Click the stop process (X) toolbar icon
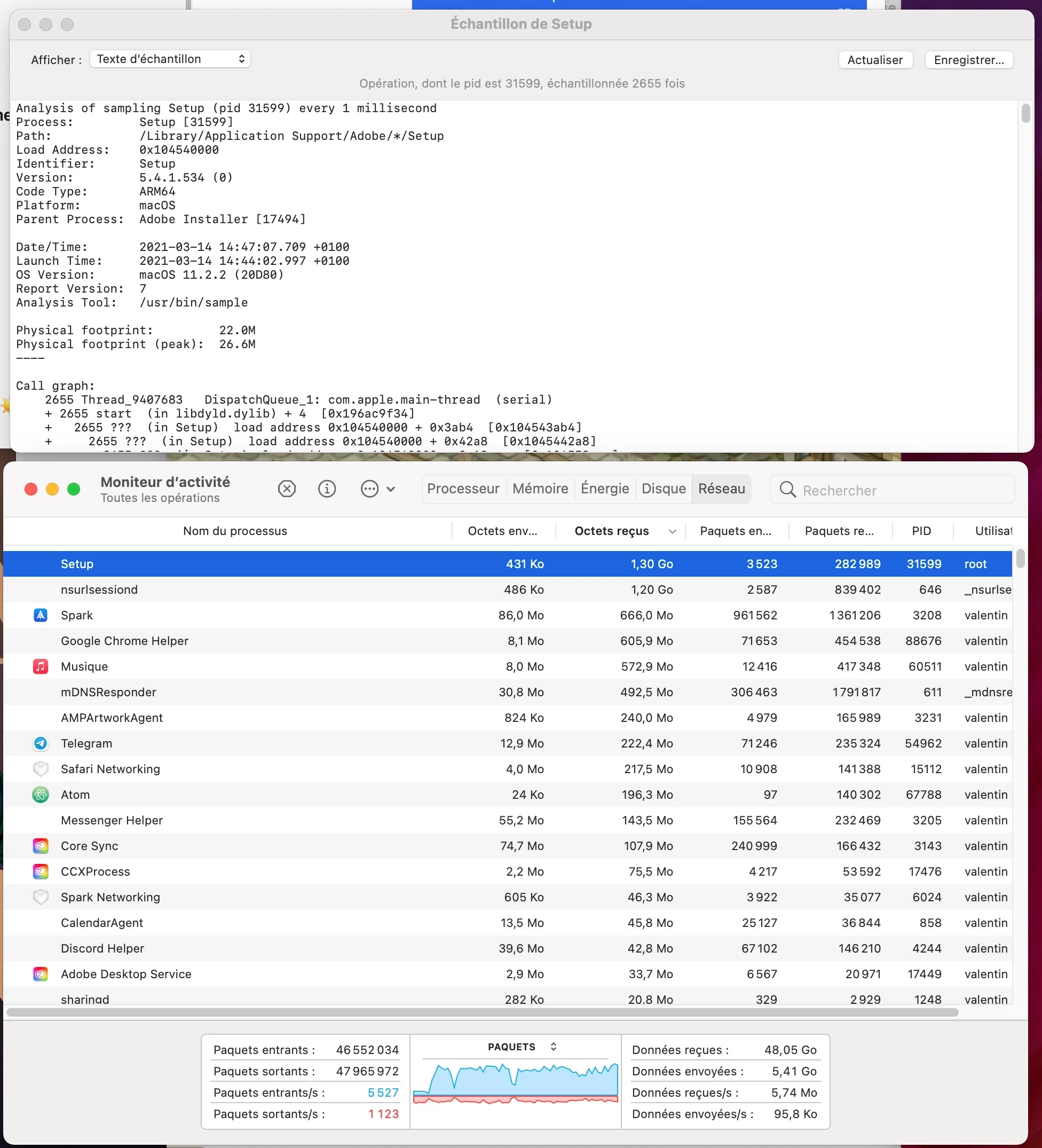The image size is (1042, 1148). (x=287, y=489)
